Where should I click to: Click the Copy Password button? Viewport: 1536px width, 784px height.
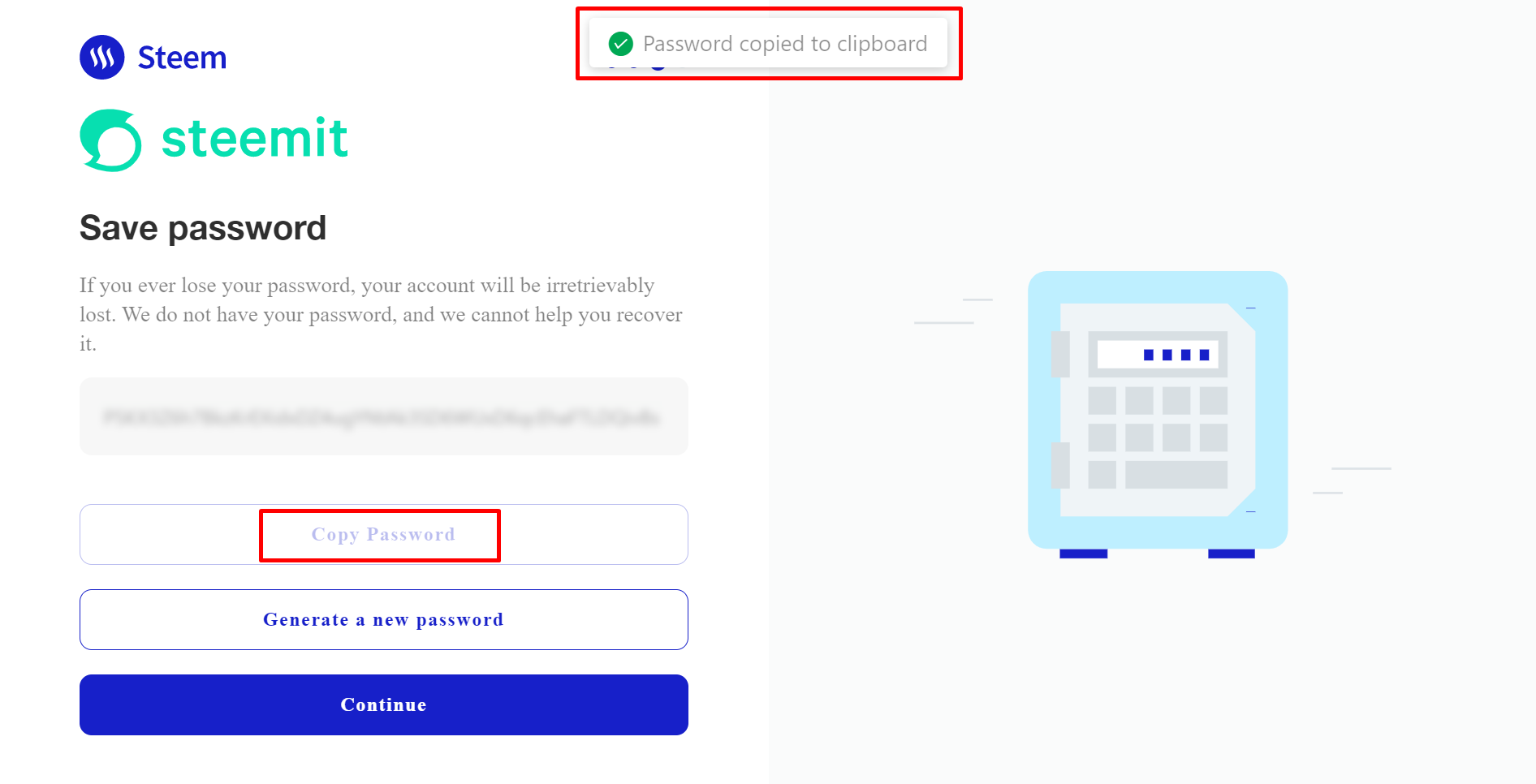[384, 535]
